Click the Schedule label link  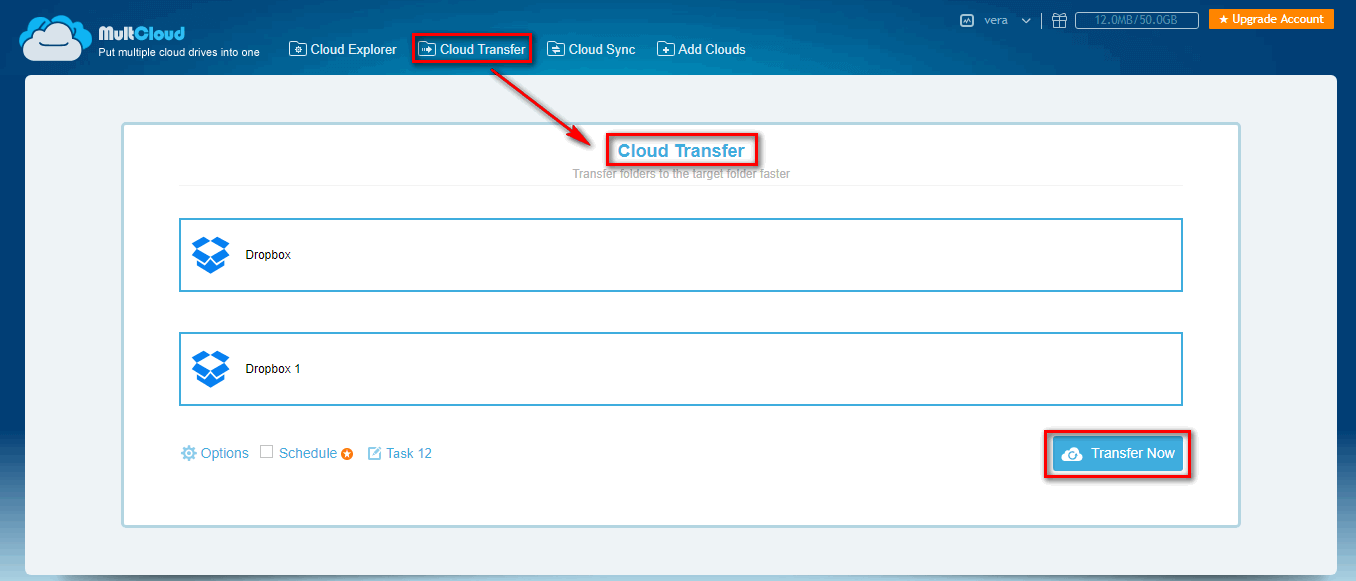[x=308, y=453]
